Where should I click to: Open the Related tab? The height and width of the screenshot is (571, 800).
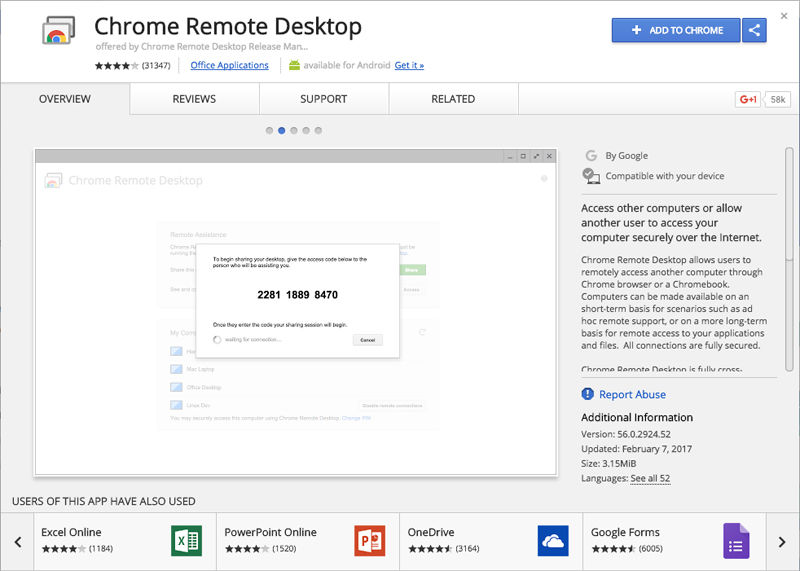[x=454, y=99]
